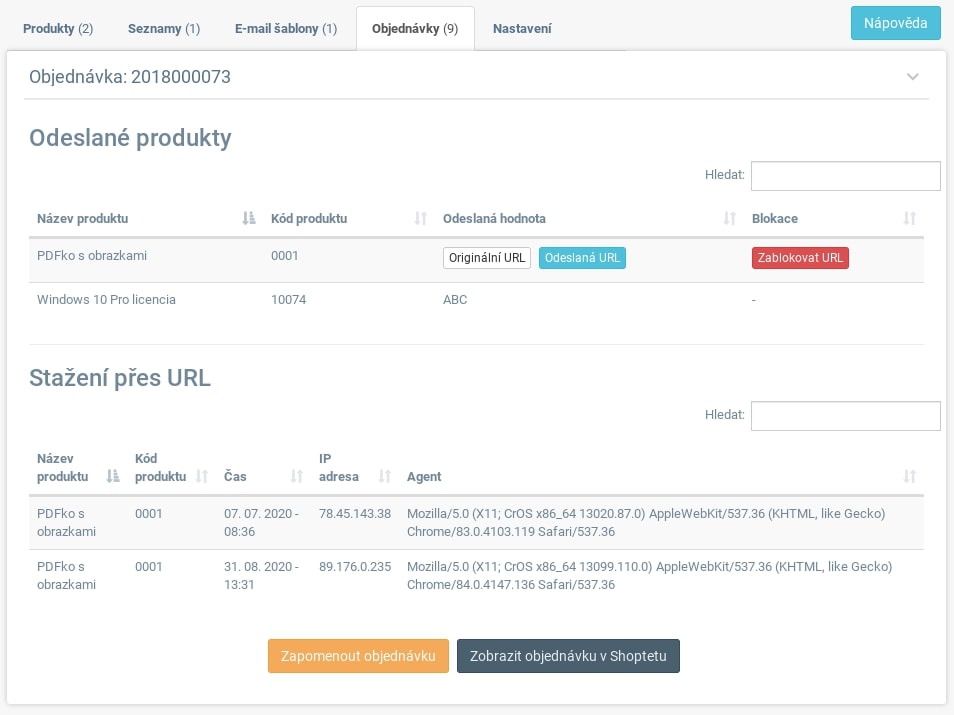954x715 pixels.
Task: Open the E-mail šablony (1) tab
Action: click(286, 29)
